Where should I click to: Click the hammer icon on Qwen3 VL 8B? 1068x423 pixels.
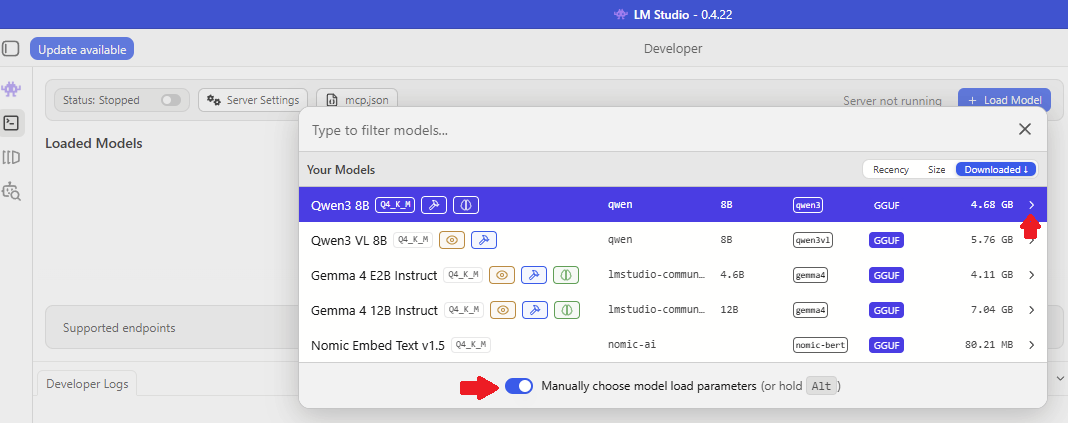tap(484, 240)
